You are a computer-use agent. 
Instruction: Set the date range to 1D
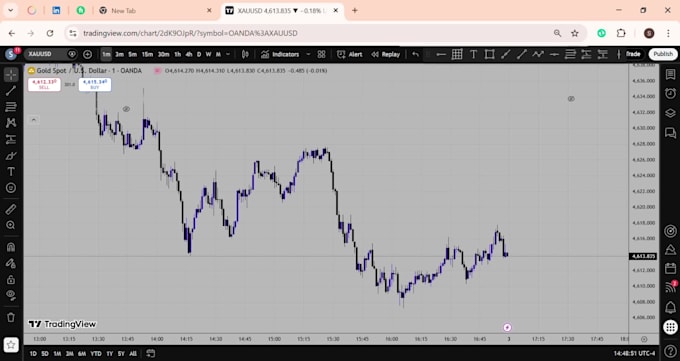[33, 354]
